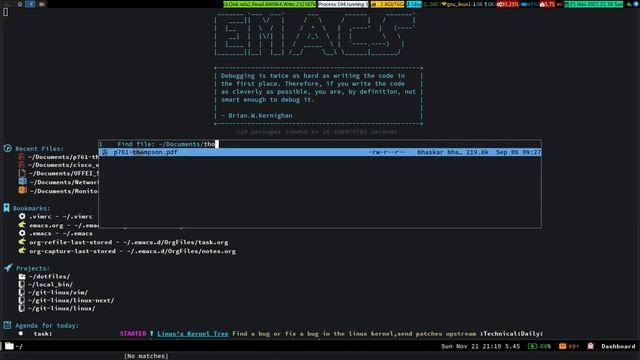Click the PDF icon of the p761-thompson.pdf candidate

(105, 152)
